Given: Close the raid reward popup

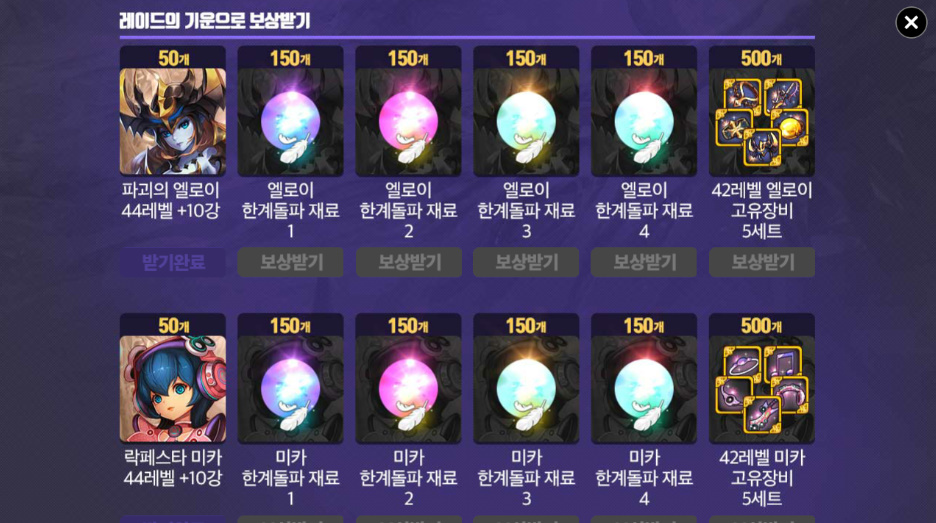Looking at the screenshot, I should pos(911,23).
